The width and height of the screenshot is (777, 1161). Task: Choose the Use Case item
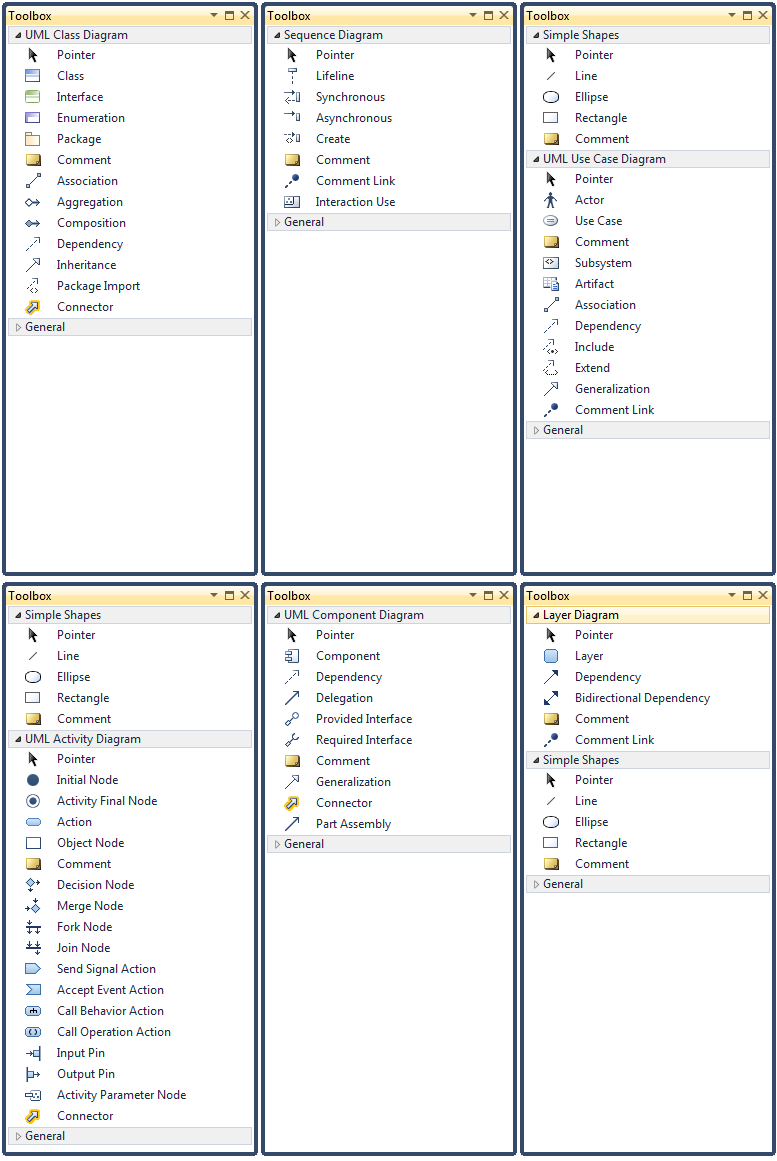598,221
